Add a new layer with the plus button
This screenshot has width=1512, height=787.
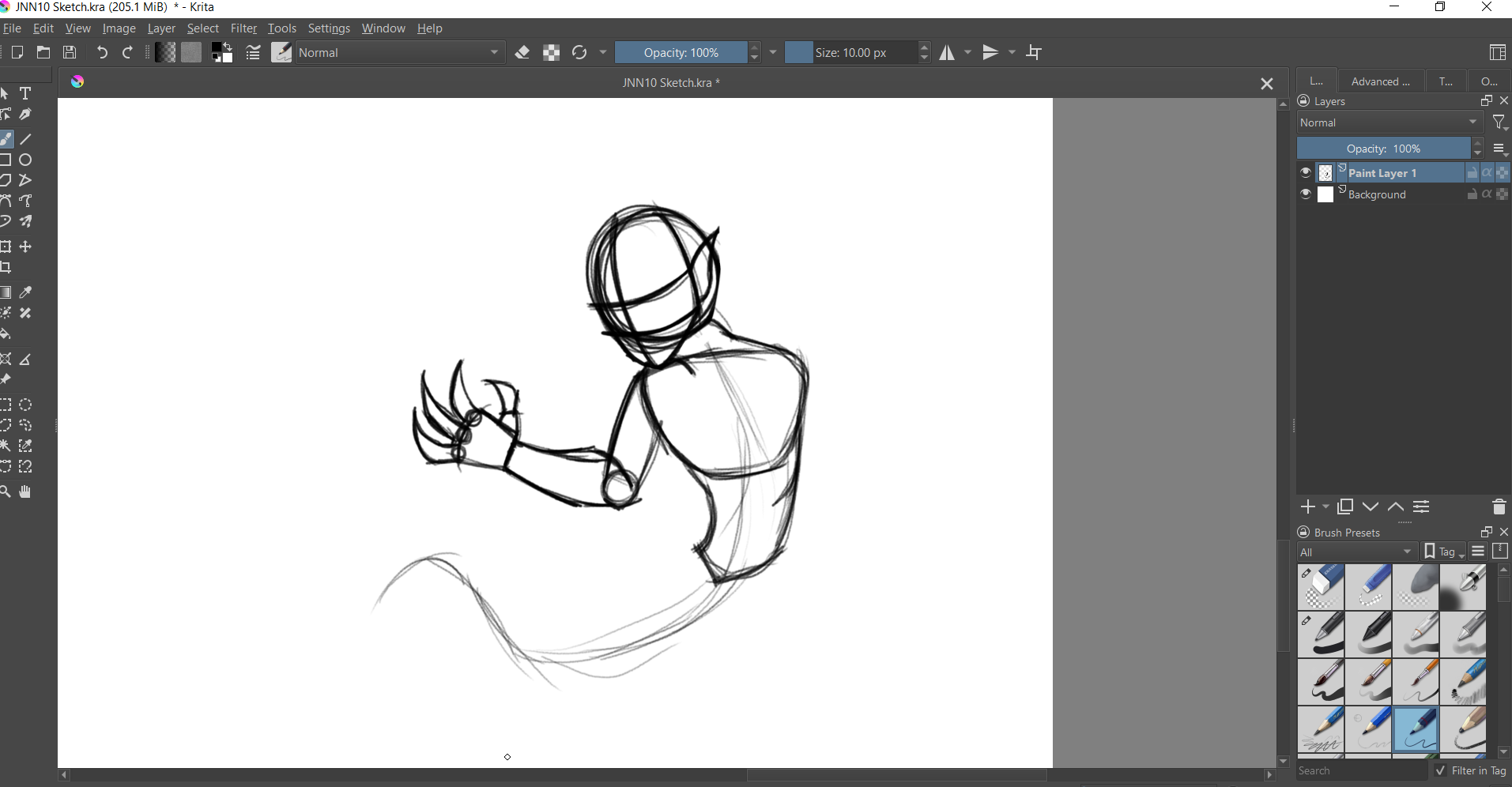[x=1308, y=507]
